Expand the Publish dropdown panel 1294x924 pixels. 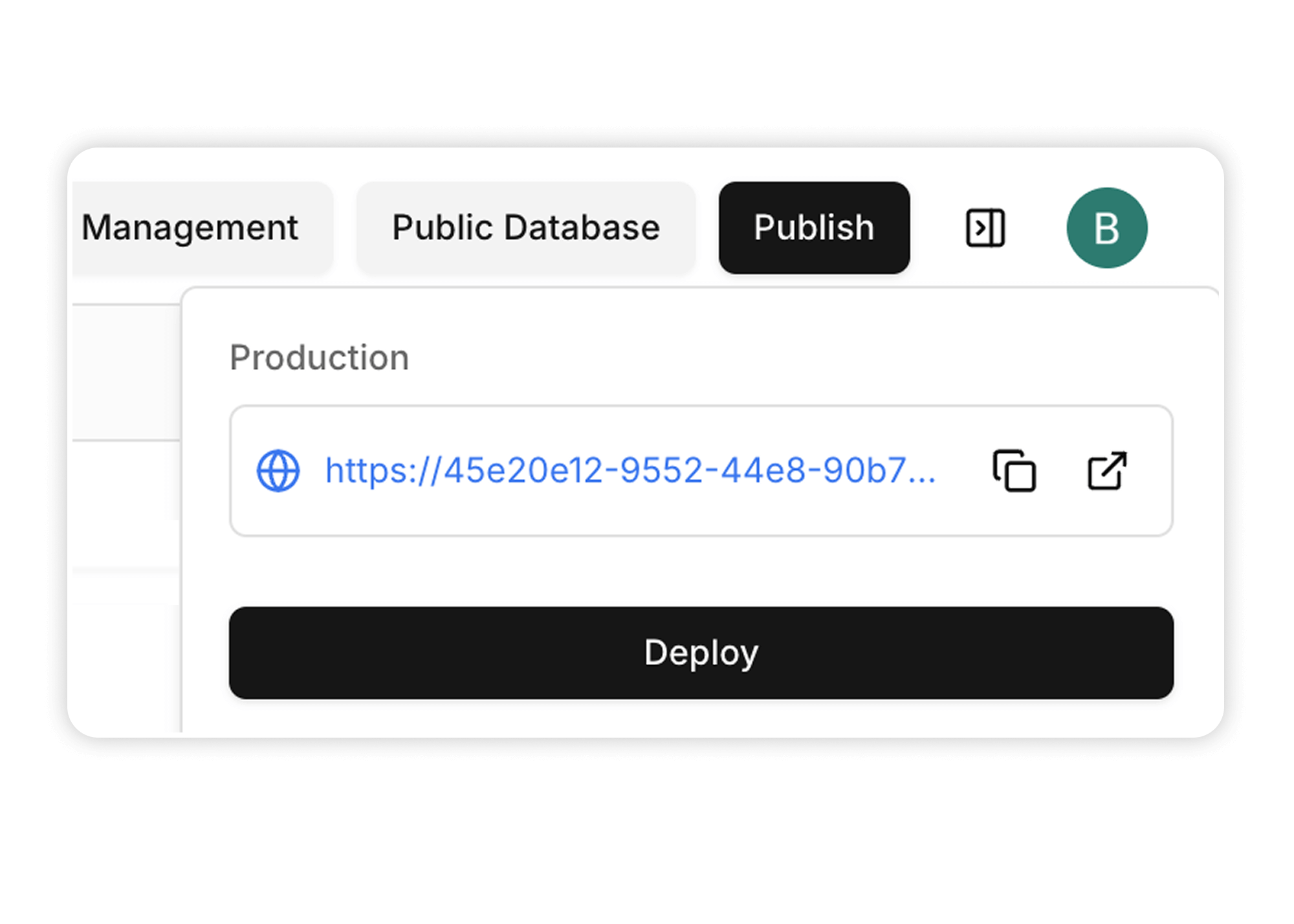click(814, 227)
